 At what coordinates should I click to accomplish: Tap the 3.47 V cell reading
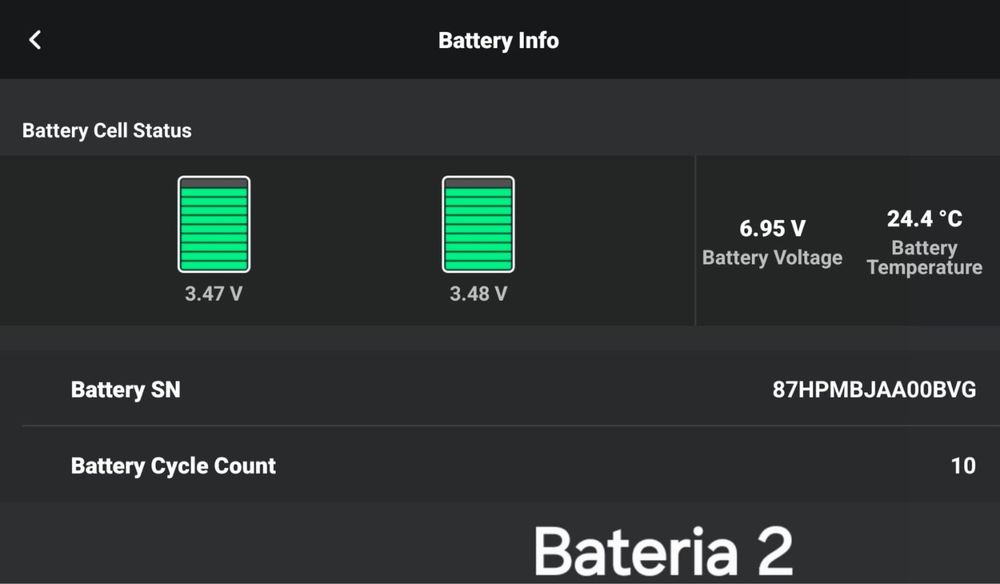[213, 294]
